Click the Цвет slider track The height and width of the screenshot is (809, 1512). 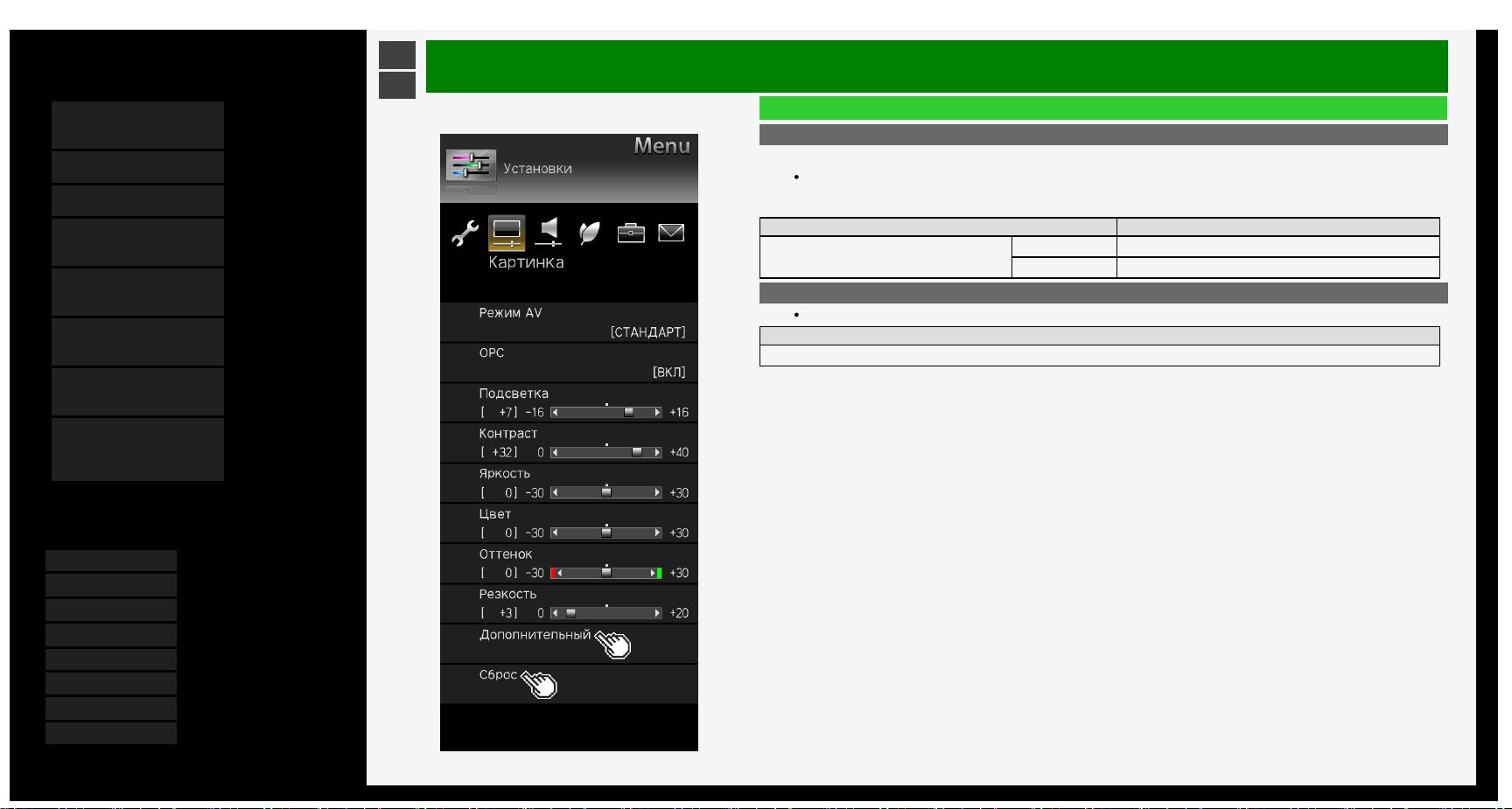(x=606, y=533)
